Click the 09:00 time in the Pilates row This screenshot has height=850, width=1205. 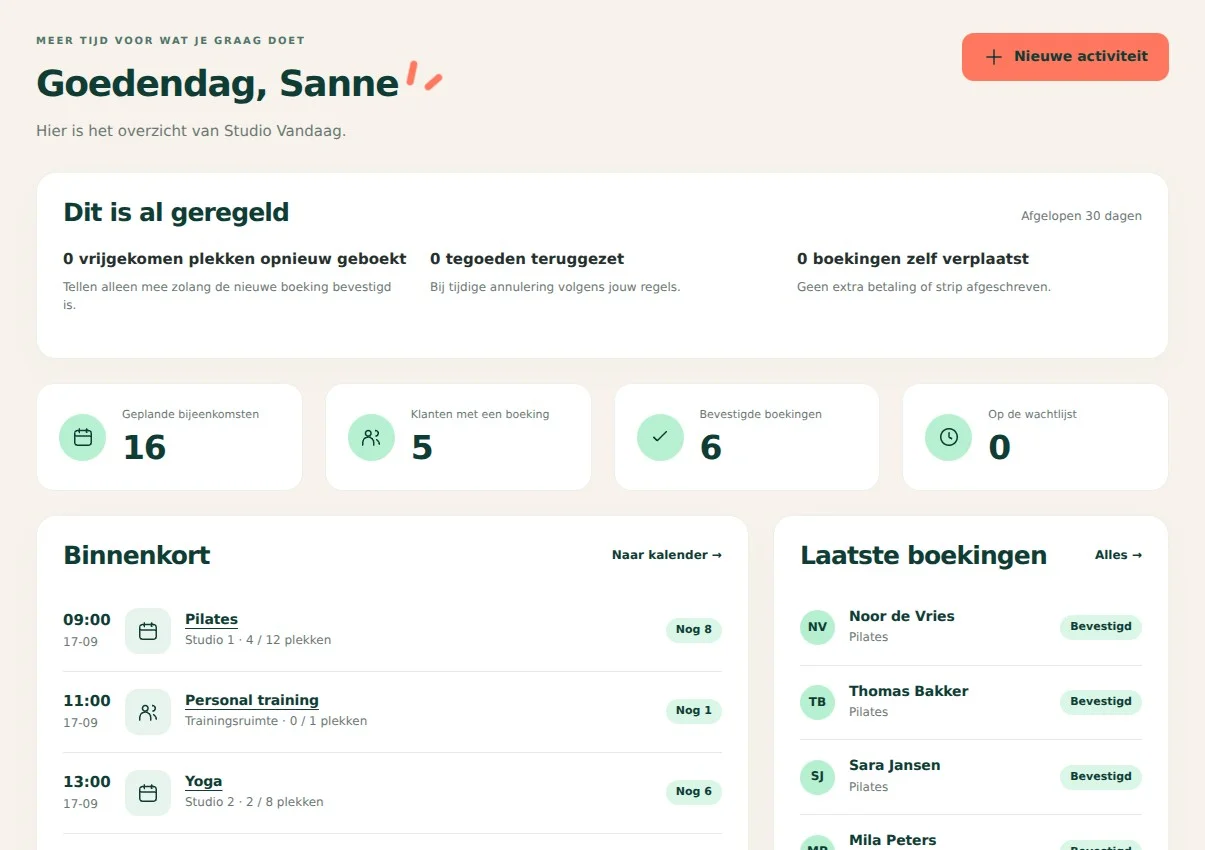click(87, 620)
